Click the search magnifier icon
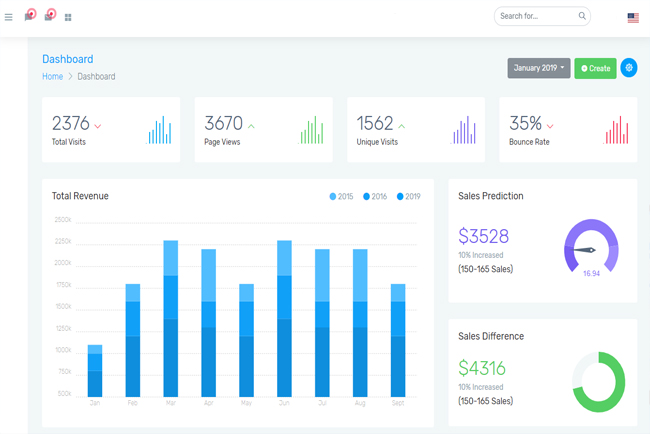 [x=582, y=16]
